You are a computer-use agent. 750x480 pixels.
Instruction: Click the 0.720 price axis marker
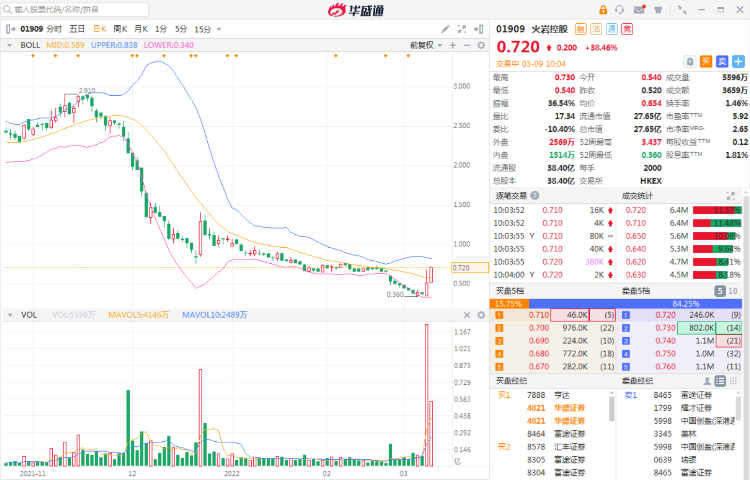(x=470, y=268)
